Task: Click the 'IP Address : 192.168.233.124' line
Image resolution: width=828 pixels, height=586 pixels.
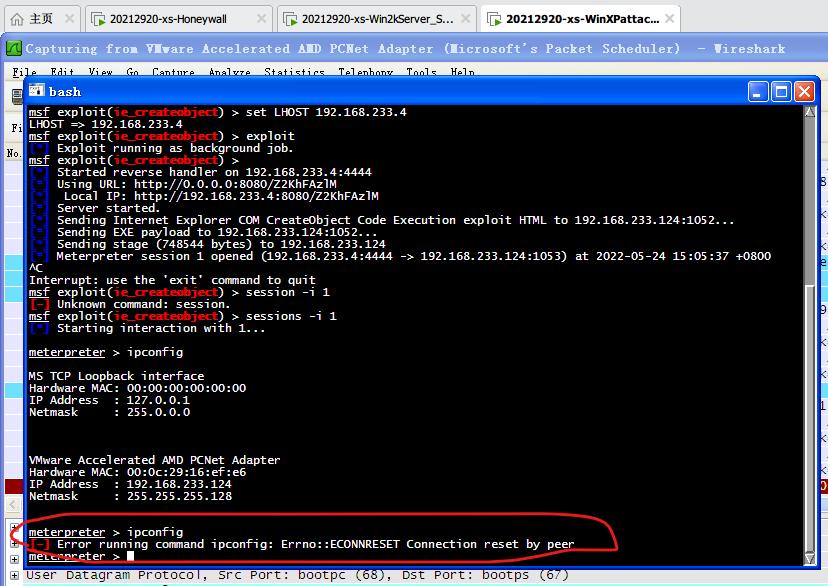Action: tap(130, 484)
